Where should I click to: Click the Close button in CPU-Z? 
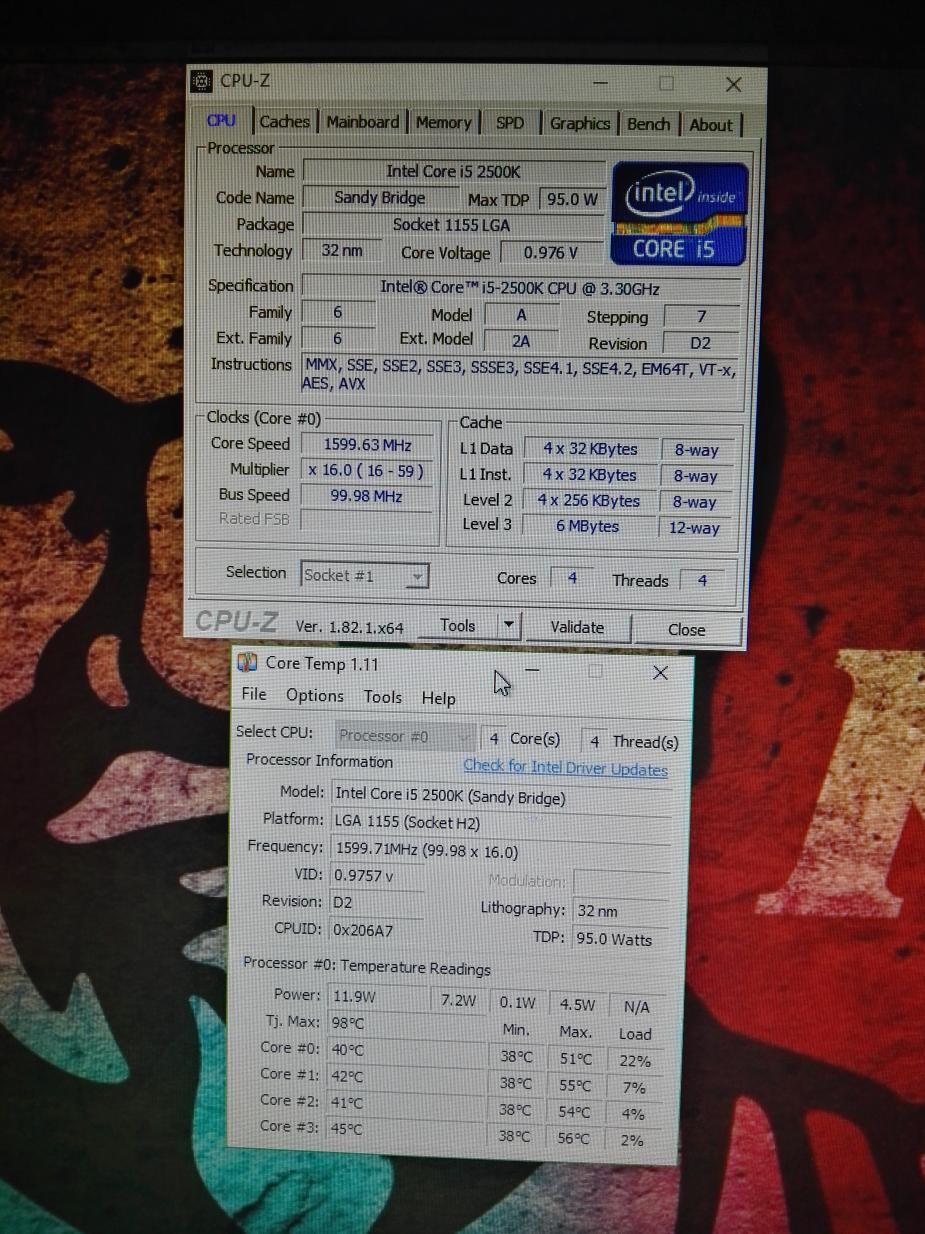pos(687,629)
